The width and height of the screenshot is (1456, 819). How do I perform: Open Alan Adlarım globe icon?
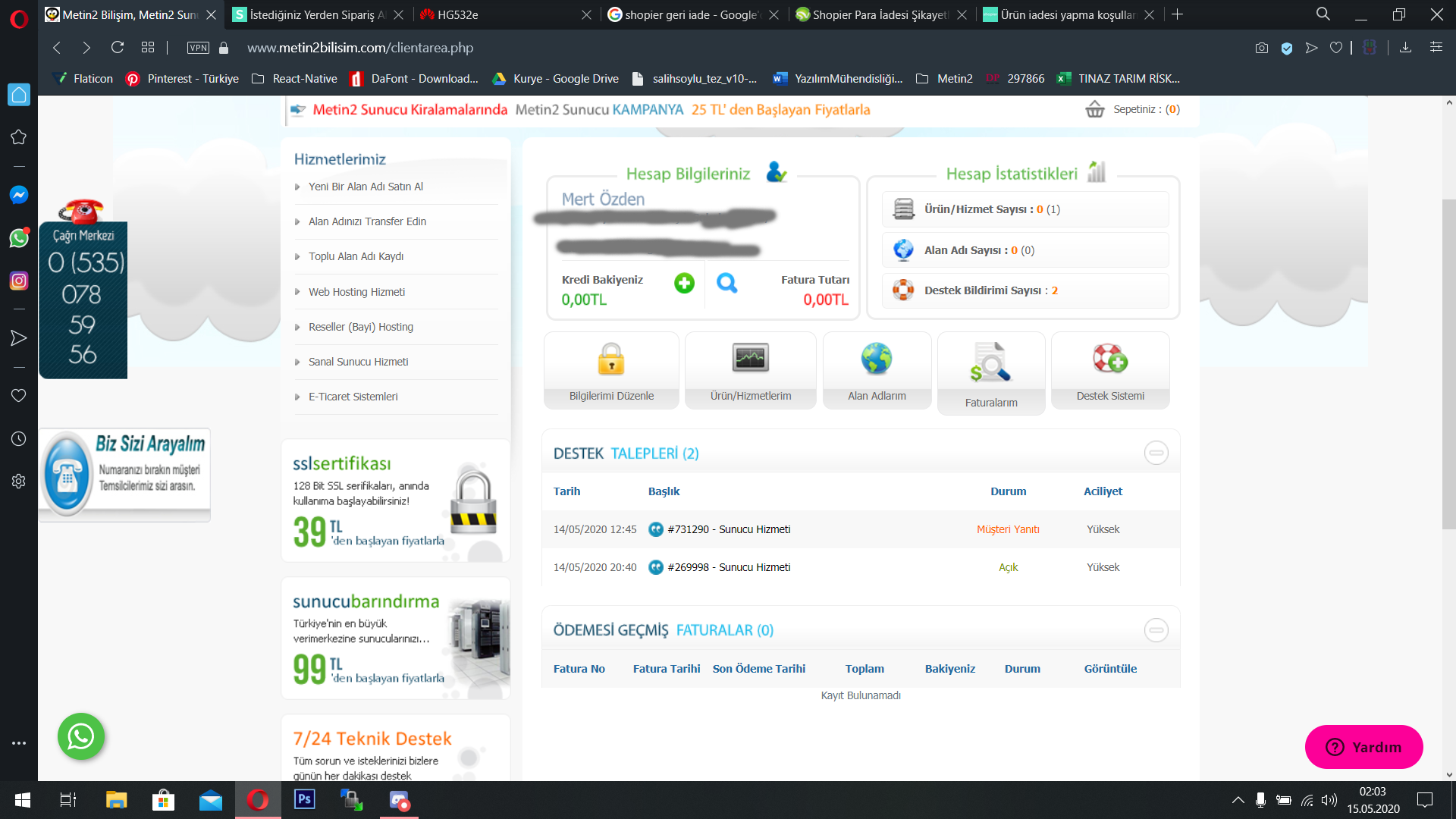(x=877, y=359)
